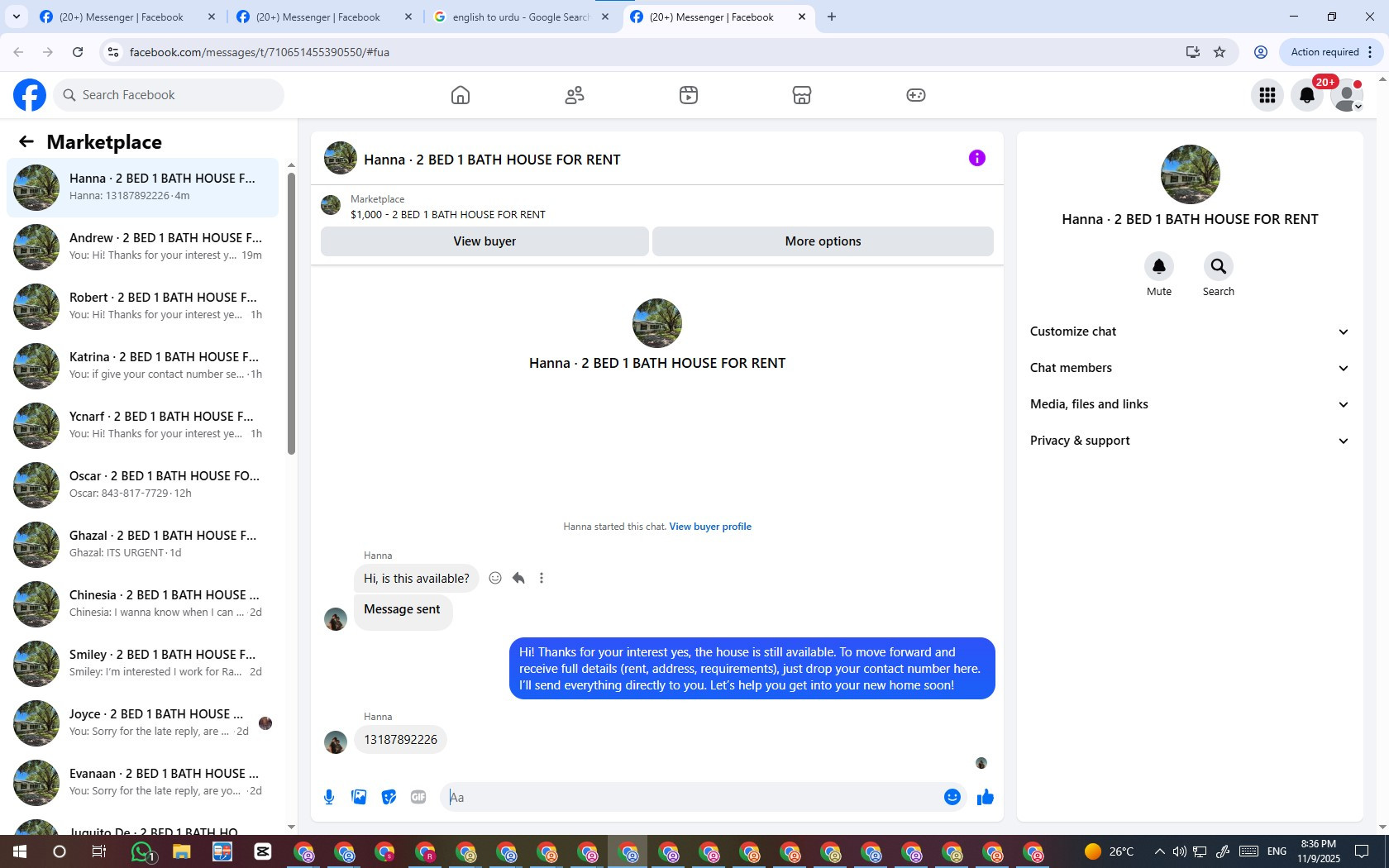Expand the Customize chat section
Image resolution: width=1389 pixels, height=868 pixels.
pyautogui.click(x=1190, y=331)
